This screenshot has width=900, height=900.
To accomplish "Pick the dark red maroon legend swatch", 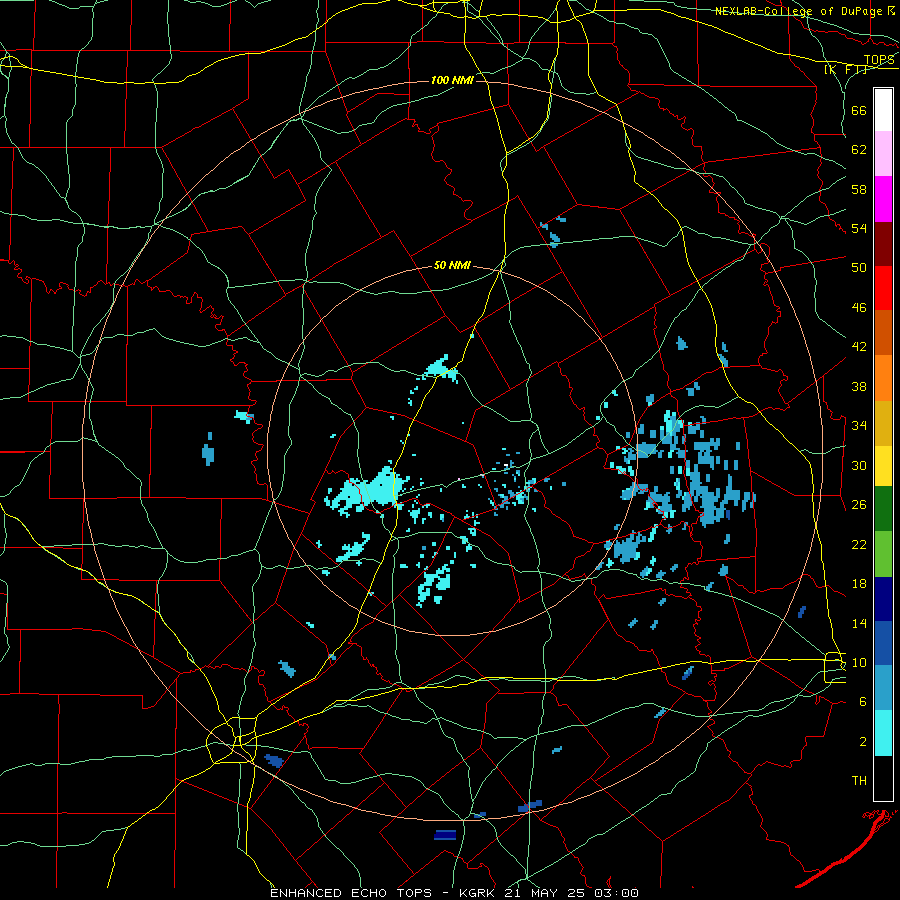I will [x=883, y=244].
